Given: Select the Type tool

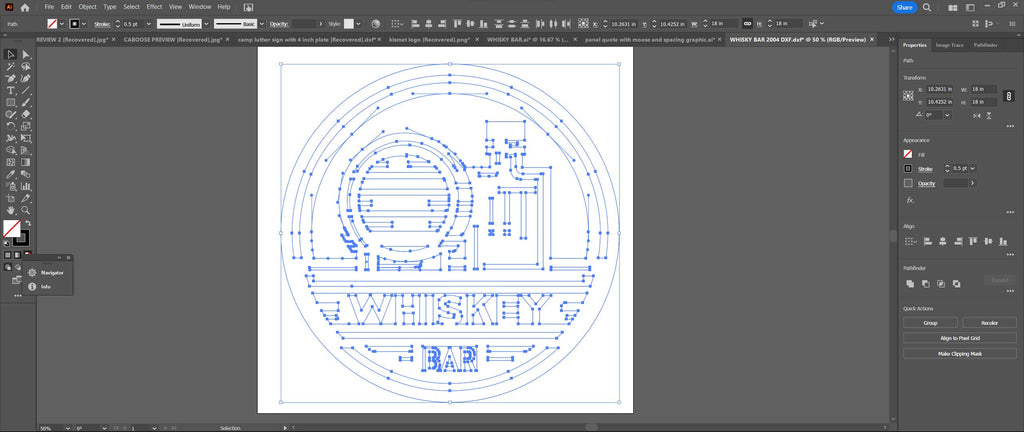Looking at the screenshot, I should pos(11,91).
